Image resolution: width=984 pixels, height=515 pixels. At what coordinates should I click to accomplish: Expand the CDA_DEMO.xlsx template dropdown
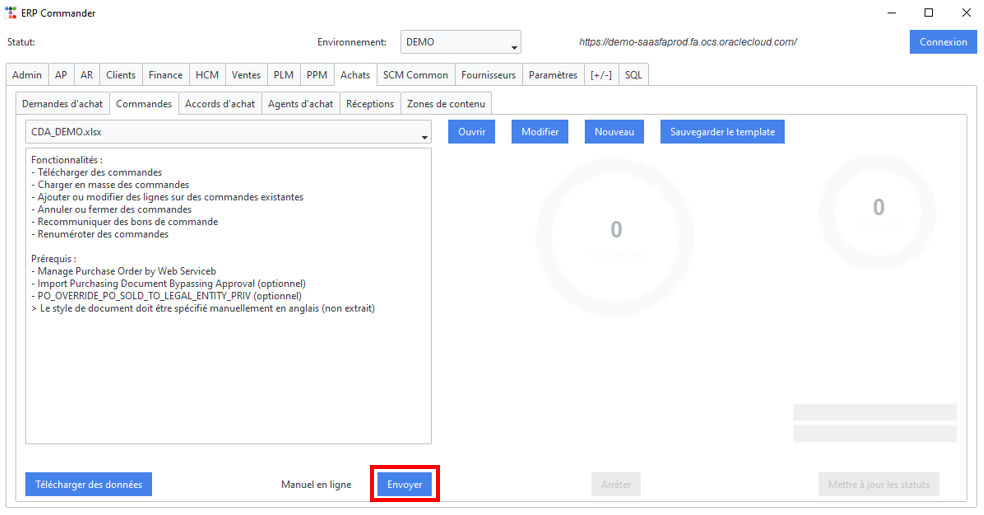228,132
